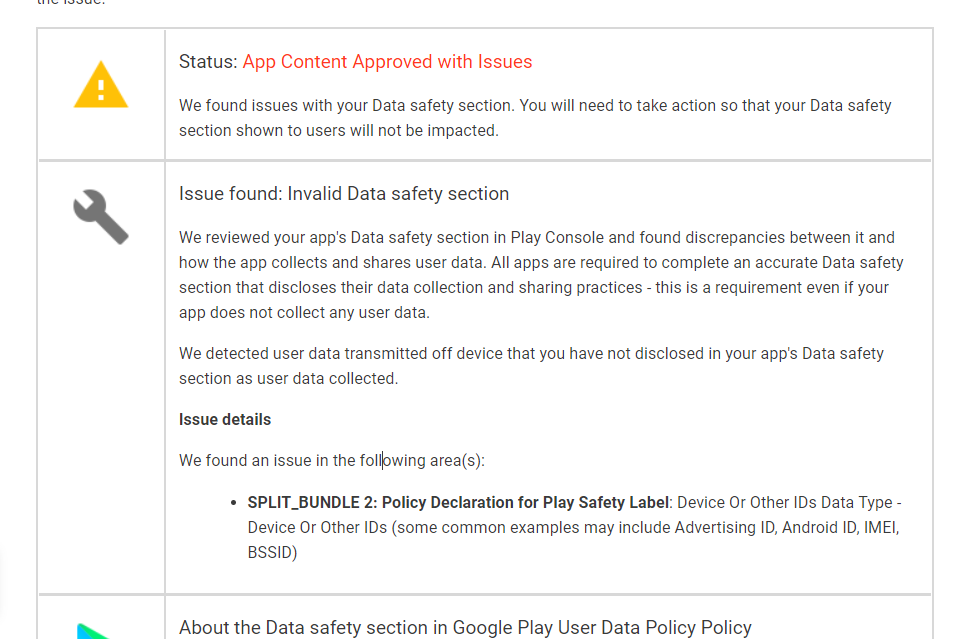The image size is (955, 639).
Task: Click the bullet point before SPLIT_BUNDLE 2
Action: coord(234,502)
